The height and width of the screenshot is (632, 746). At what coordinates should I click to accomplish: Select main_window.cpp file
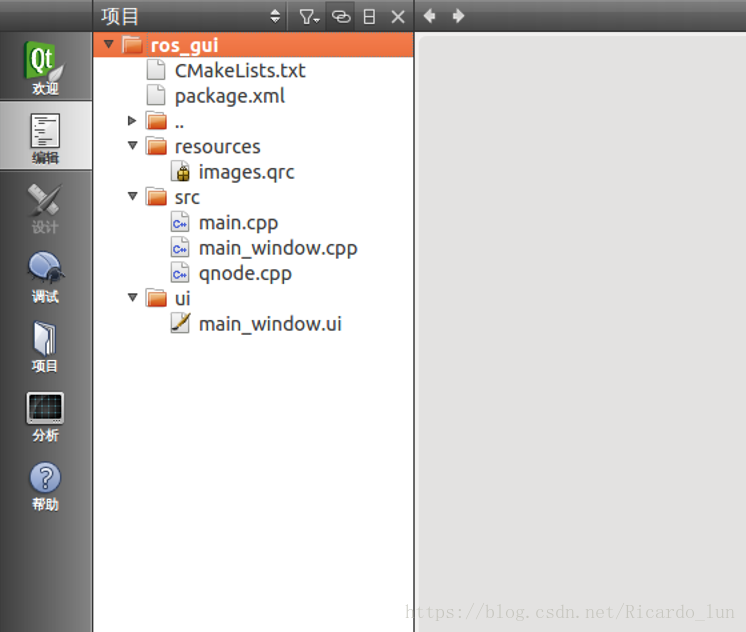(x=278, y=248)
